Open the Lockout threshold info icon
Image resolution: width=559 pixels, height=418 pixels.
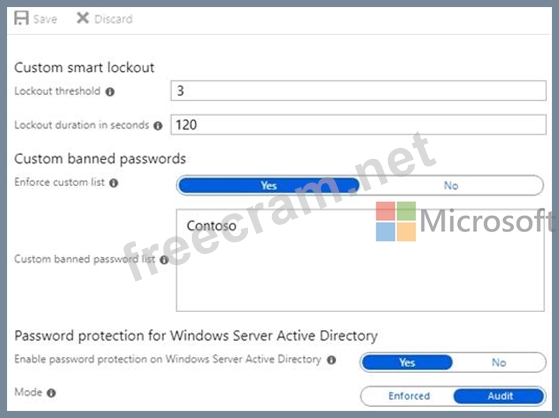click(x=110, y=92)
